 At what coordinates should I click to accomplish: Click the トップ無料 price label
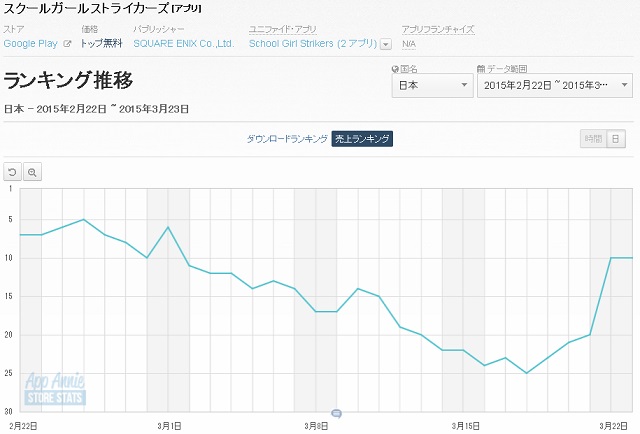tap(102, 44)
